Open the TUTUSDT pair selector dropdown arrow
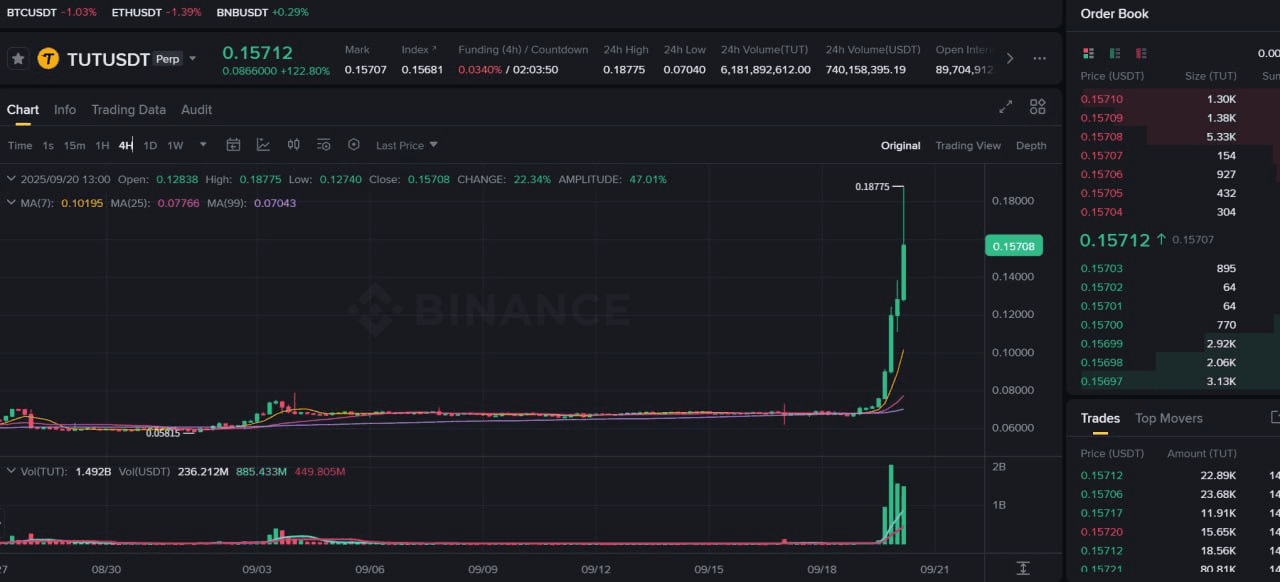The width and height of the screenshot is (1280, 582). point(193,59)
